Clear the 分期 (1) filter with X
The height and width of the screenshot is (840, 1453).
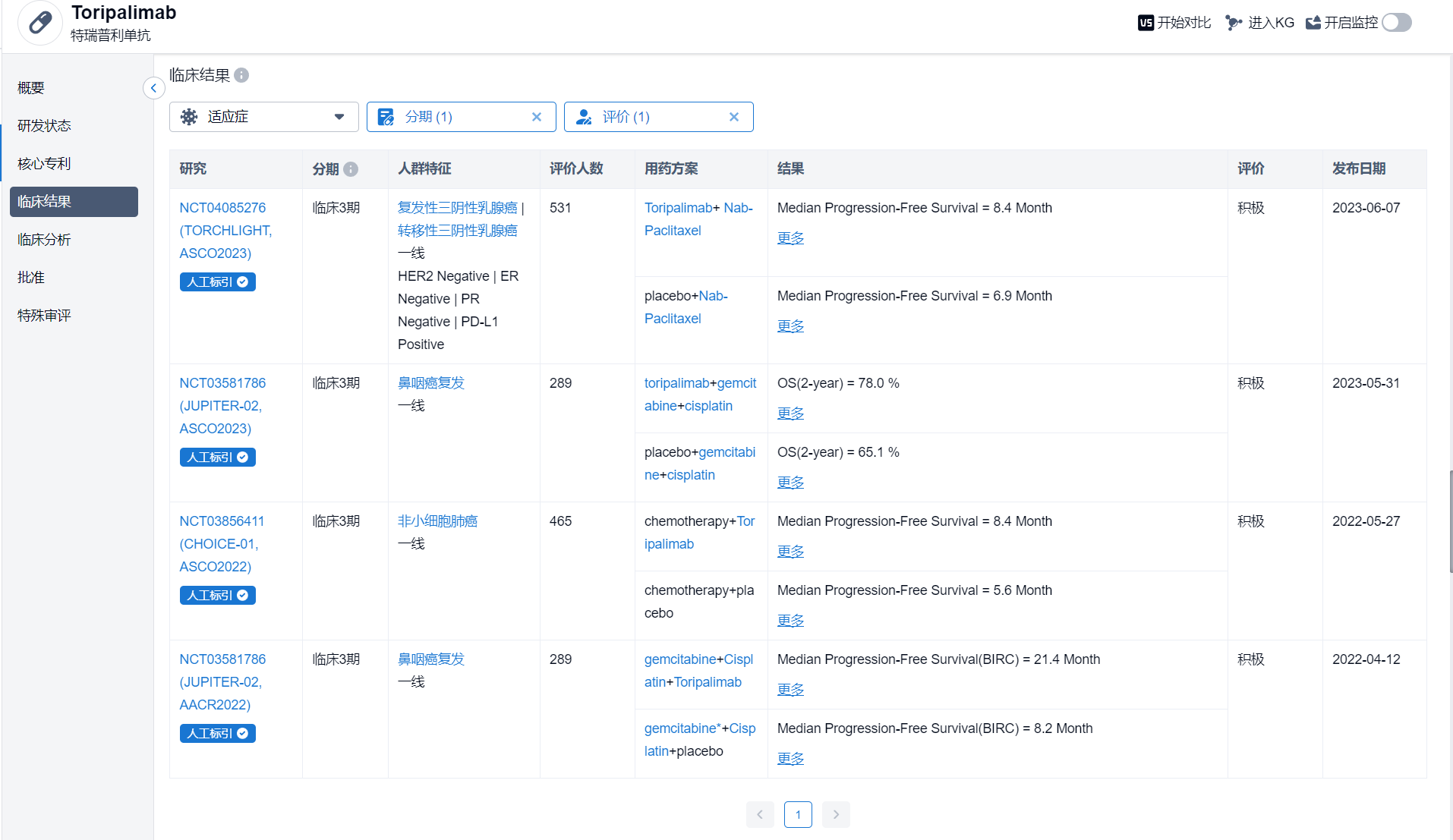click(x=537, y=117)
